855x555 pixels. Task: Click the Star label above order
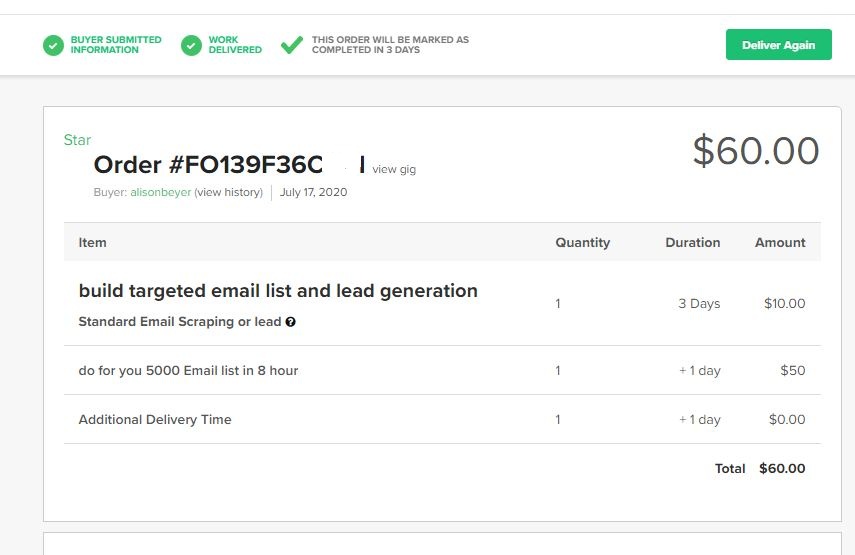point(77,140)
